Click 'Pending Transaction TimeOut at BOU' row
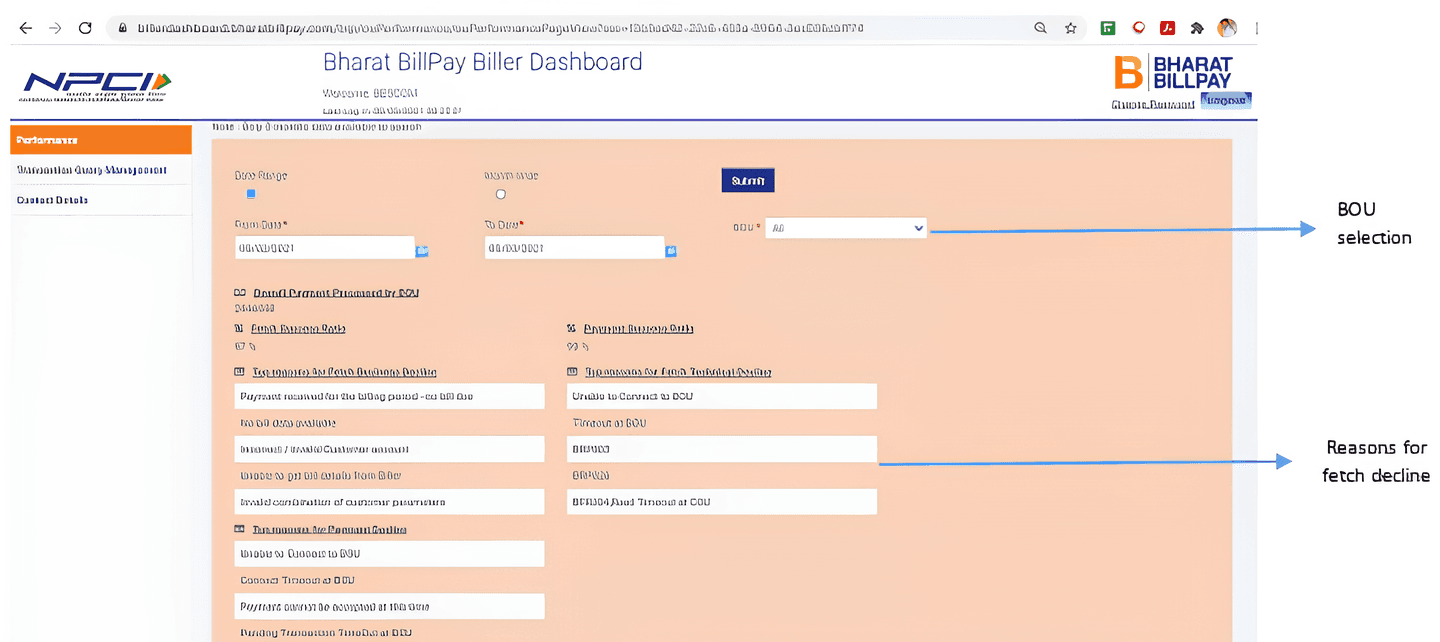The width and height of the screenshot is (1440, 642). [x=390, y=633]
